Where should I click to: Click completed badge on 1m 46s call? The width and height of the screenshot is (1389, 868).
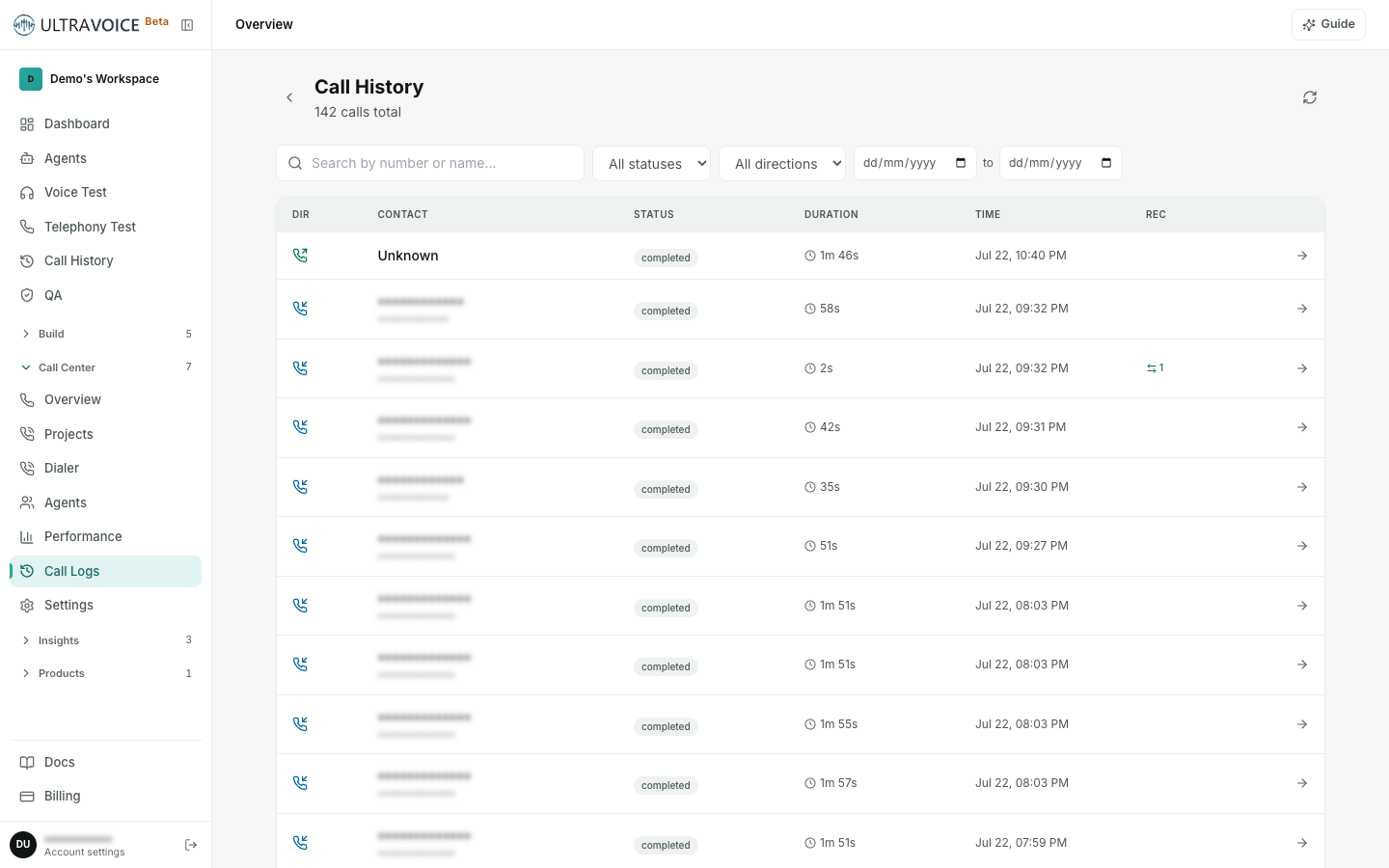point(666,258)
